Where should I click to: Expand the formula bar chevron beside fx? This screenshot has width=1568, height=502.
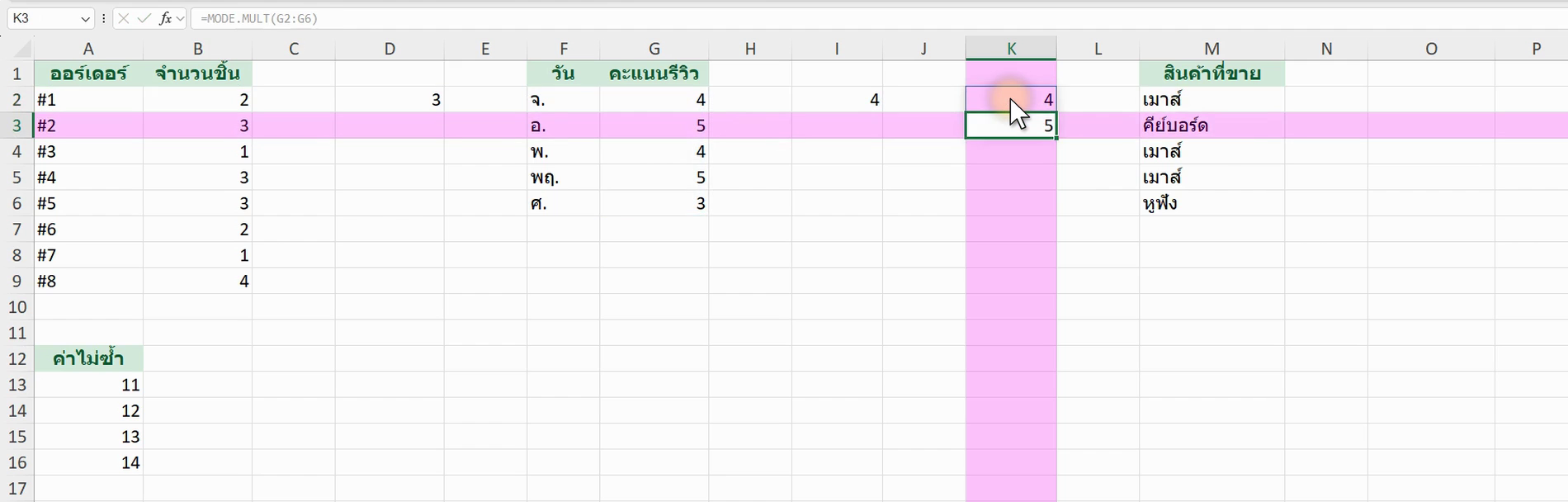[x=181, y=18]
